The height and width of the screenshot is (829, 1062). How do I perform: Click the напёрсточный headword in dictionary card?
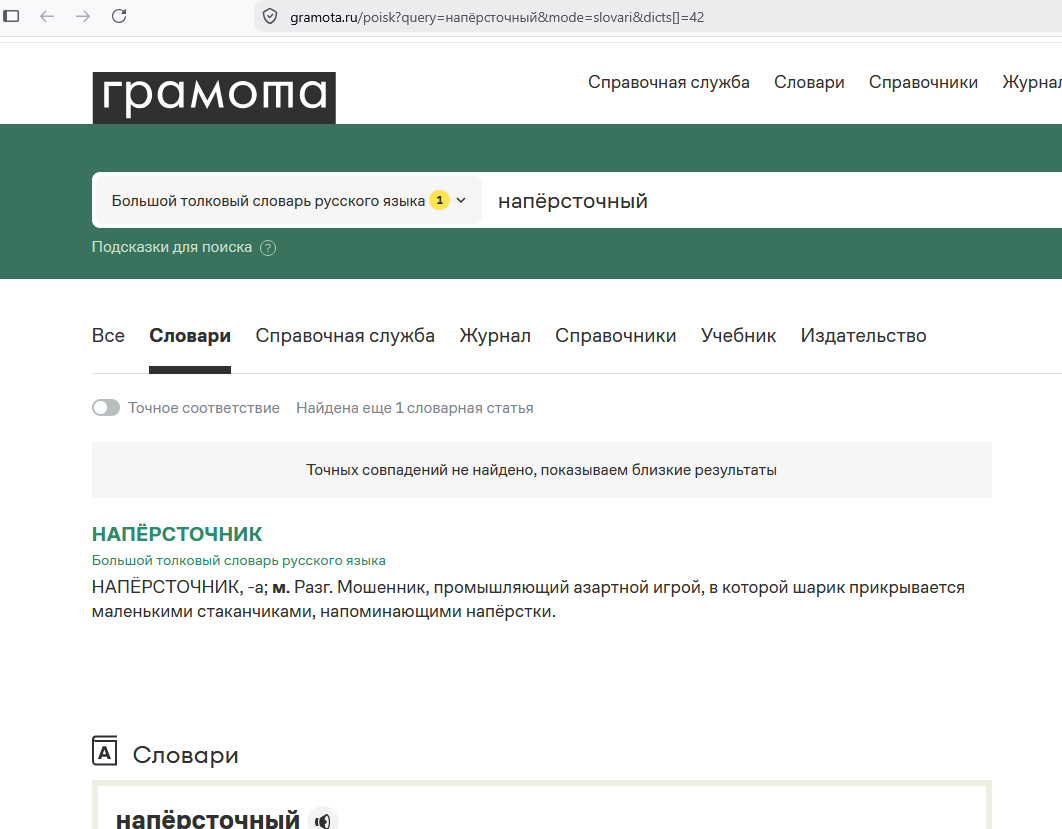[207, 820]
